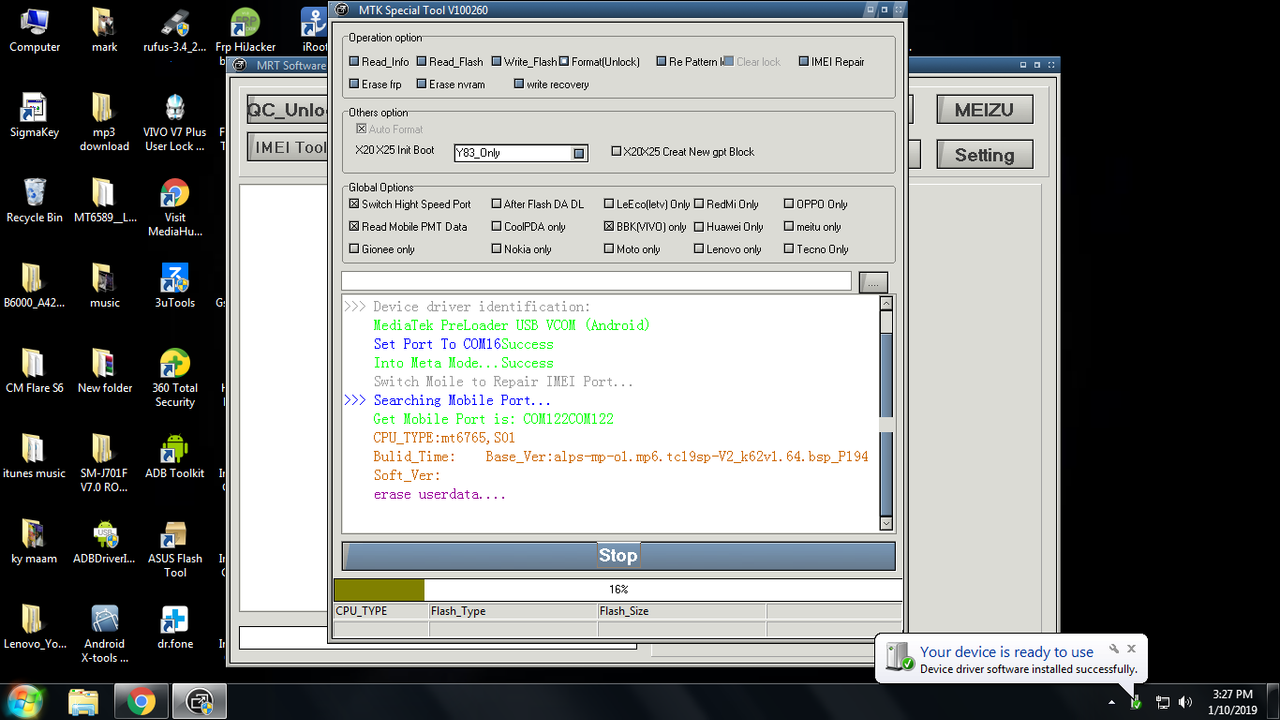Open ky maam desktop item

coord(34,542)
